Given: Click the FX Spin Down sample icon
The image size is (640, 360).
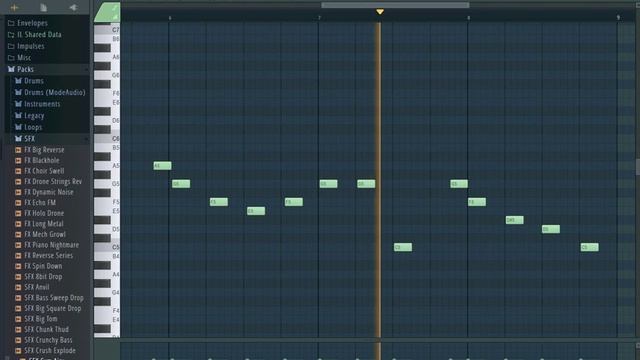Looking at the screenshot, I should (x=18, y=267).
